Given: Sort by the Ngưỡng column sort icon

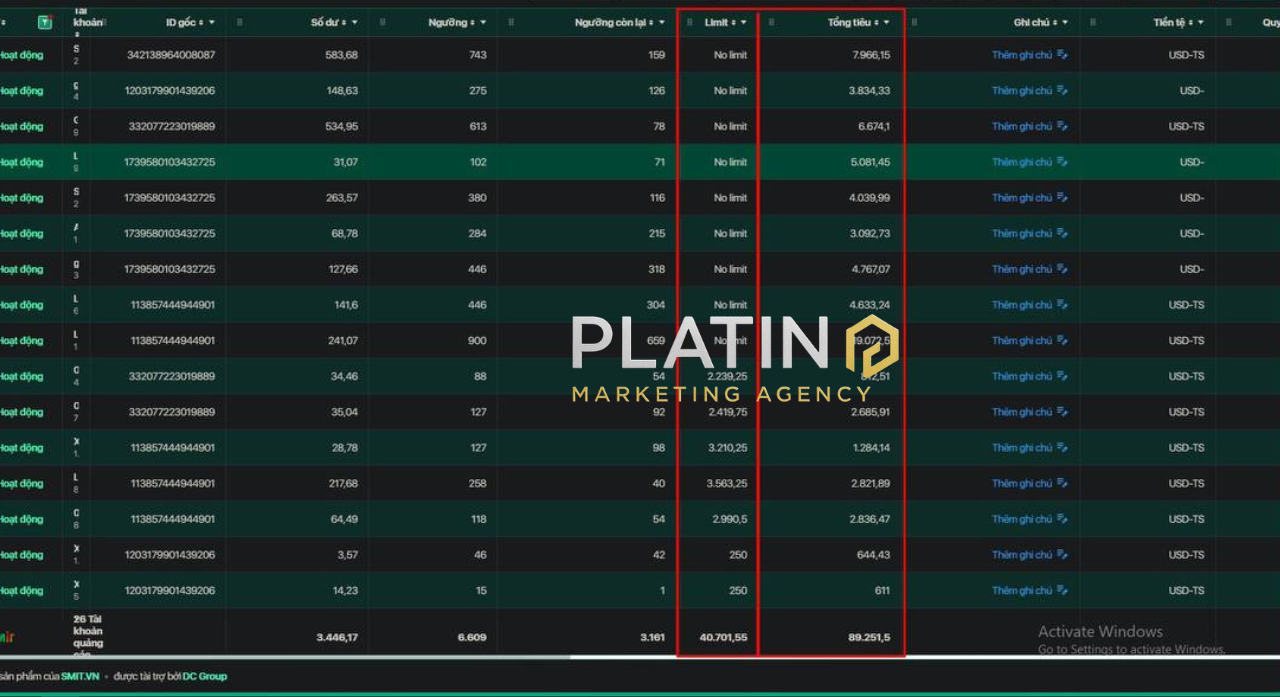Looking at the screenshot, I should [x=473, y=22].
